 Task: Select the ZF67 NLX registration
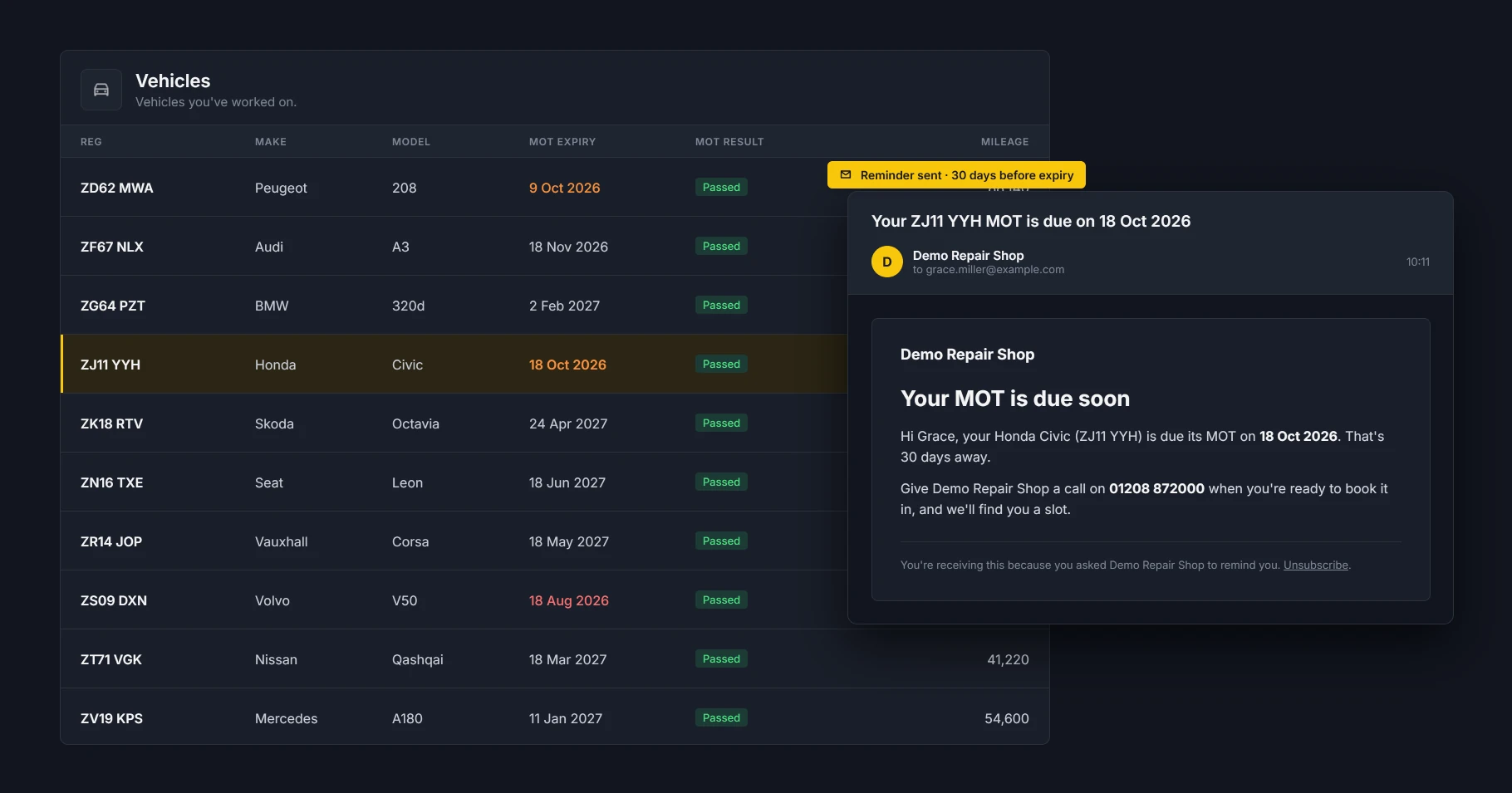pos(112,247)
